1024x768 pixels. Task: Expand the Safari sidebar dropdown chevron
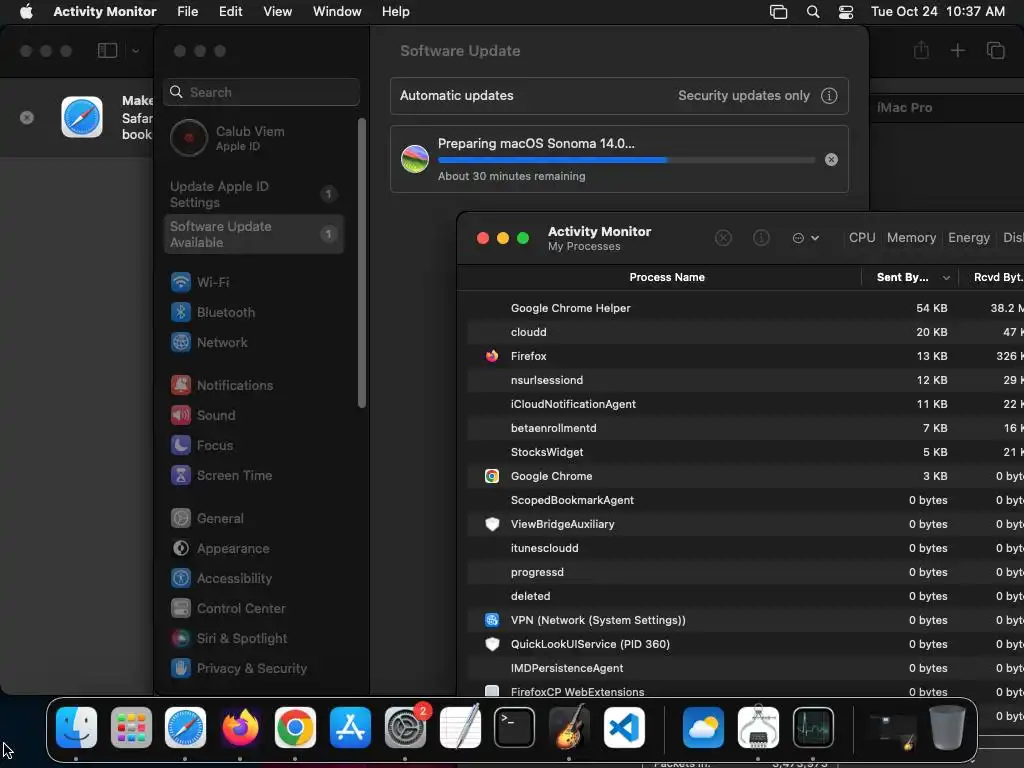pyautogui.click(x=135, y=51)
